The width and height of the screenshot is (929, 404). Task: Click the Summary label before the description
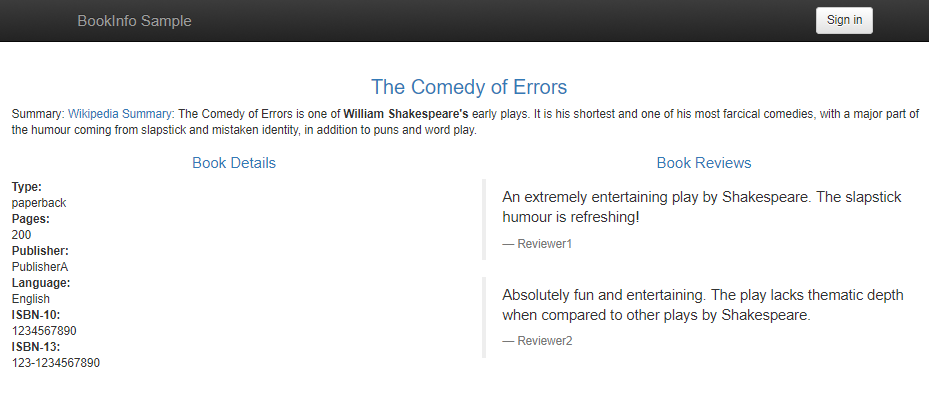click(x=37, y=114)
